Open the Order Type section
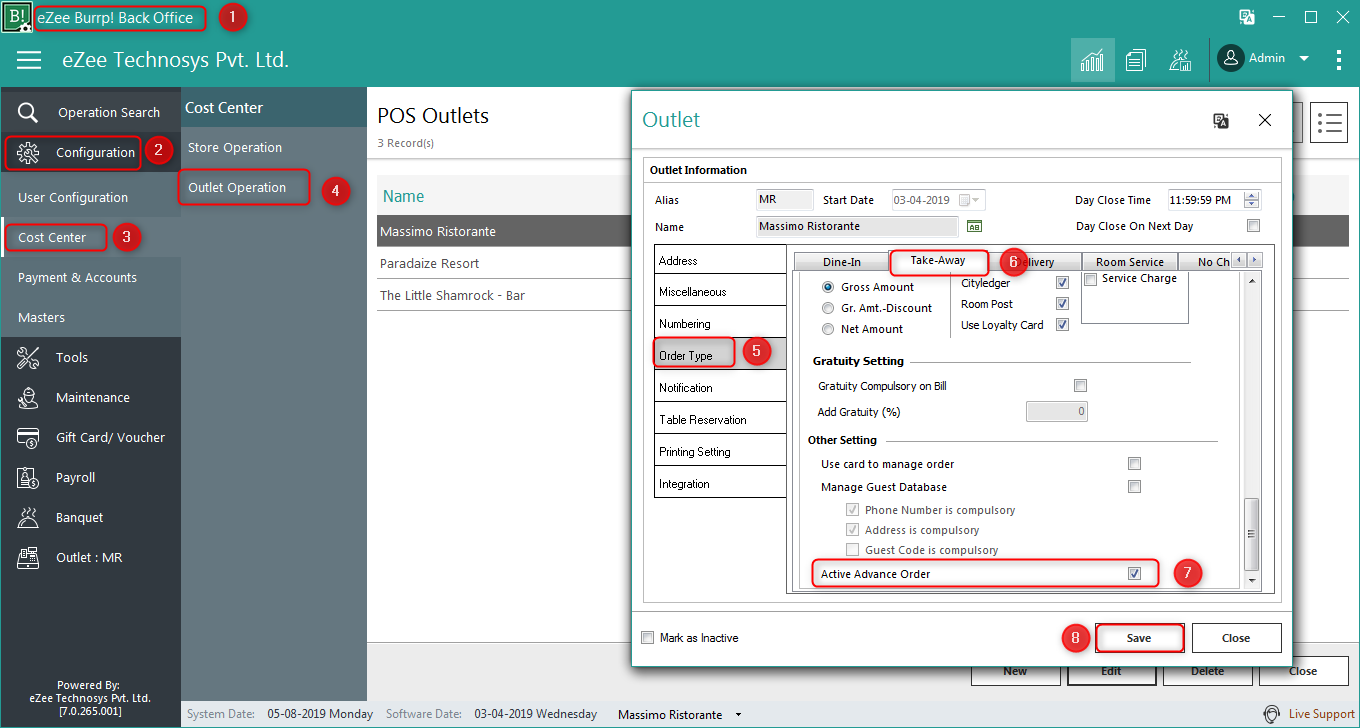 (720, 355)
